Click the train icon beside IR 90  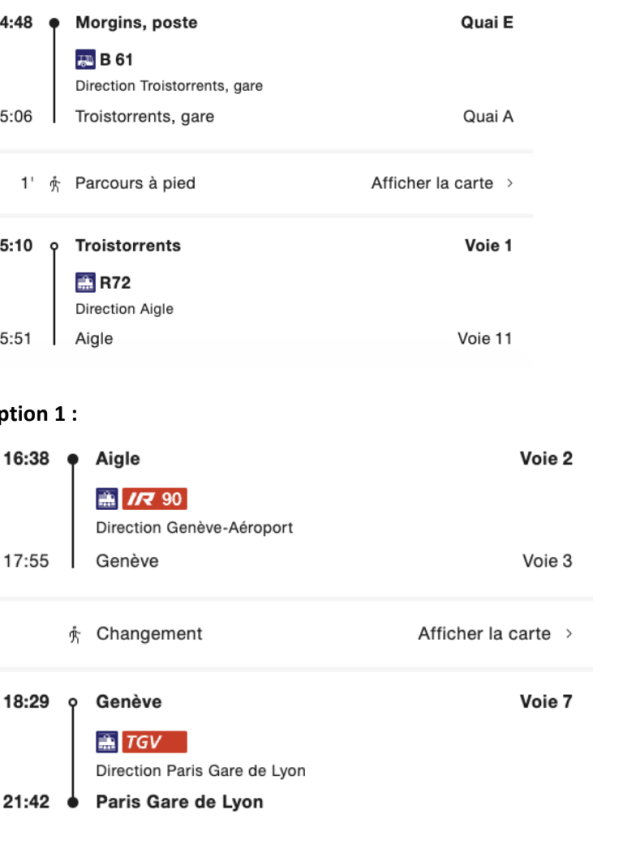(107, 499)
